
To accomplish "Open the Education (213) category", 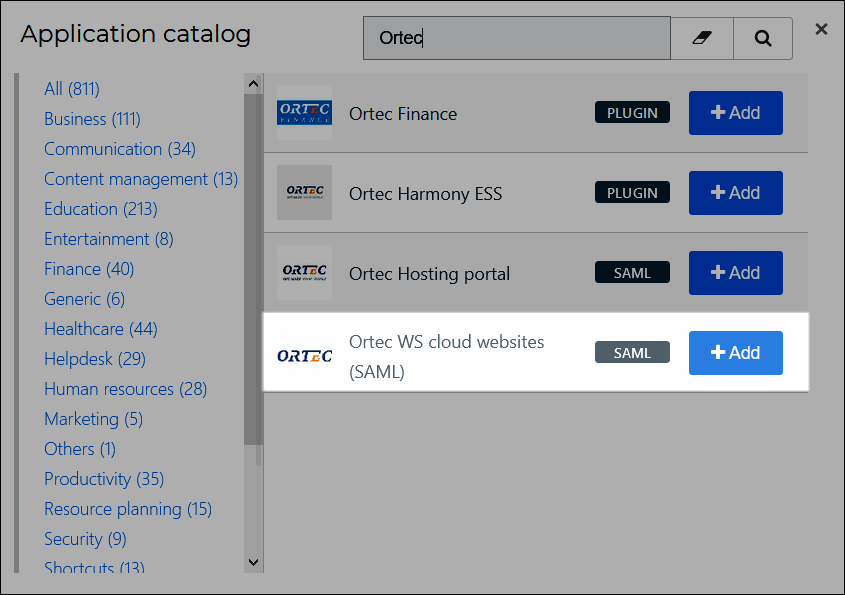I will (x=101, y=209).
